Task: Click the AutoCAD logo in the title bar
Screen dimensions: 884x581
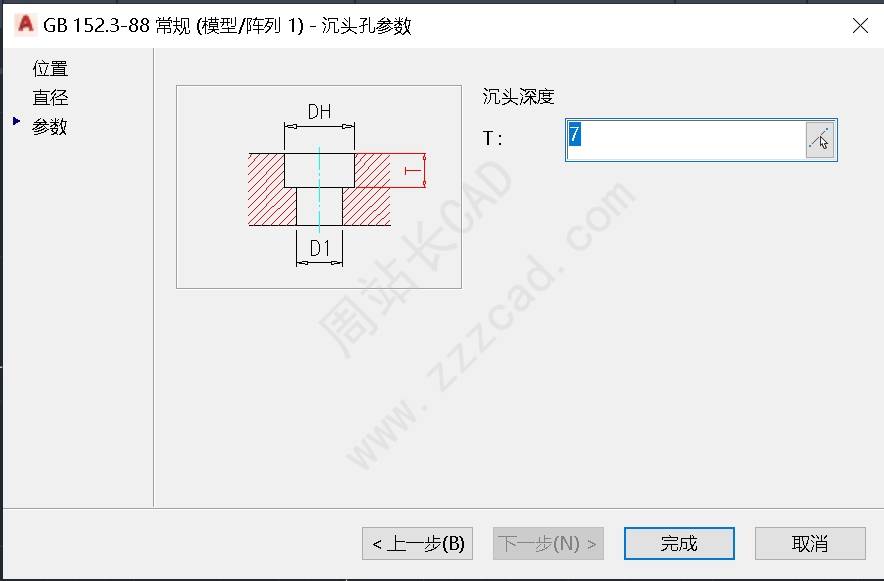Action: pyautogui.click(x=25, y=25)
